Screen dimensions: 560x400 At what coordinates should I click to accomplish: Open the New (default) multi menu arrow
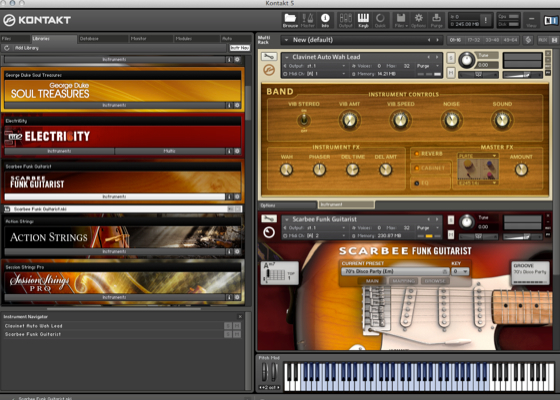pyautogui.click(x=286, y=40)
